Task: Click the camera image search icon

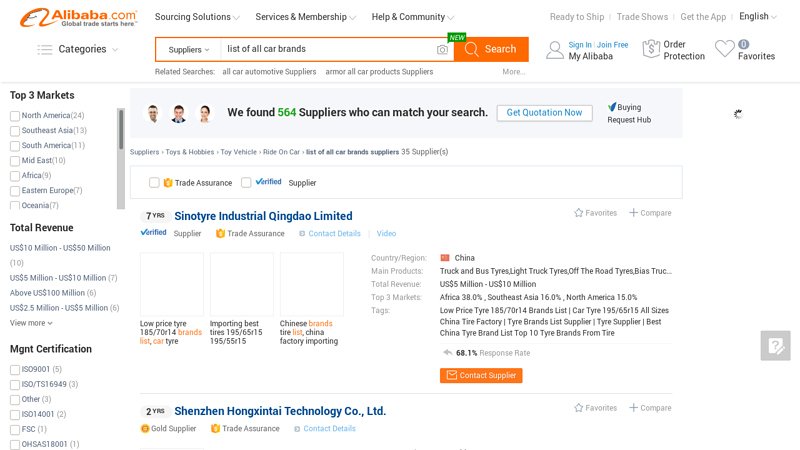Action: 442,50
